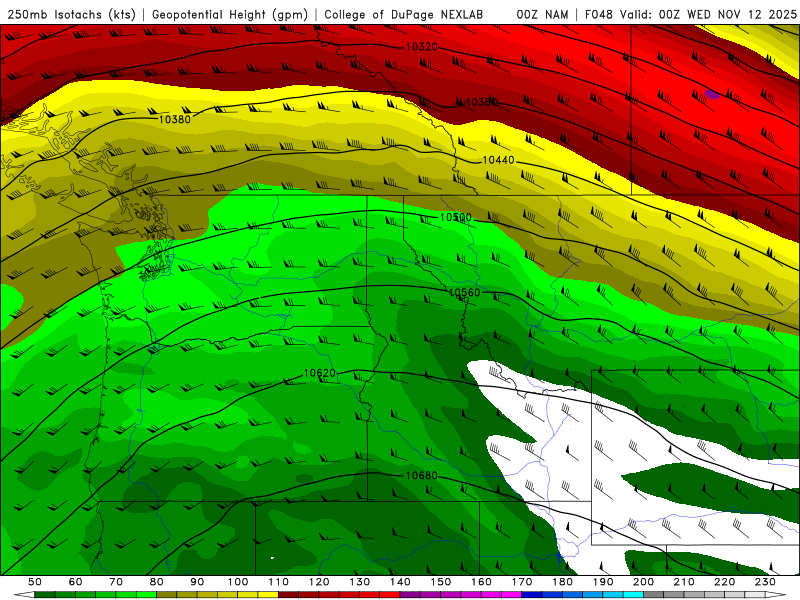800x600 pixels.
Task: Click the dark maroon swatch after 110
Action: pyautogui.click(x=288, y=594)
